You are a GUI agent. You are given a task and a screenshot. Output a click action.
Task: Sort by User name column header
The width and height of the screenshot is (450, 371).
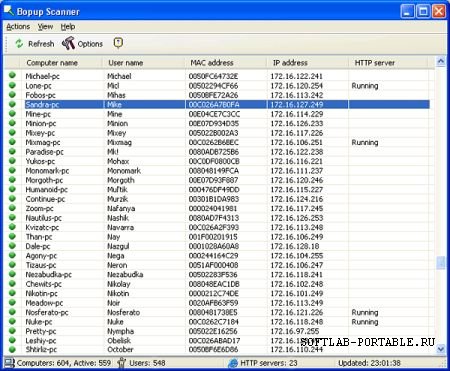click(x=143, y=63)
